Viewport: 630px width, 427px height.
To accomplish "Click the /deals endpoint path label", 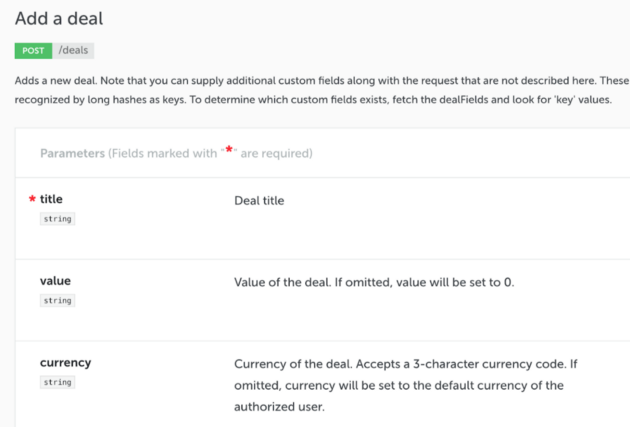I will coord(73,51).
